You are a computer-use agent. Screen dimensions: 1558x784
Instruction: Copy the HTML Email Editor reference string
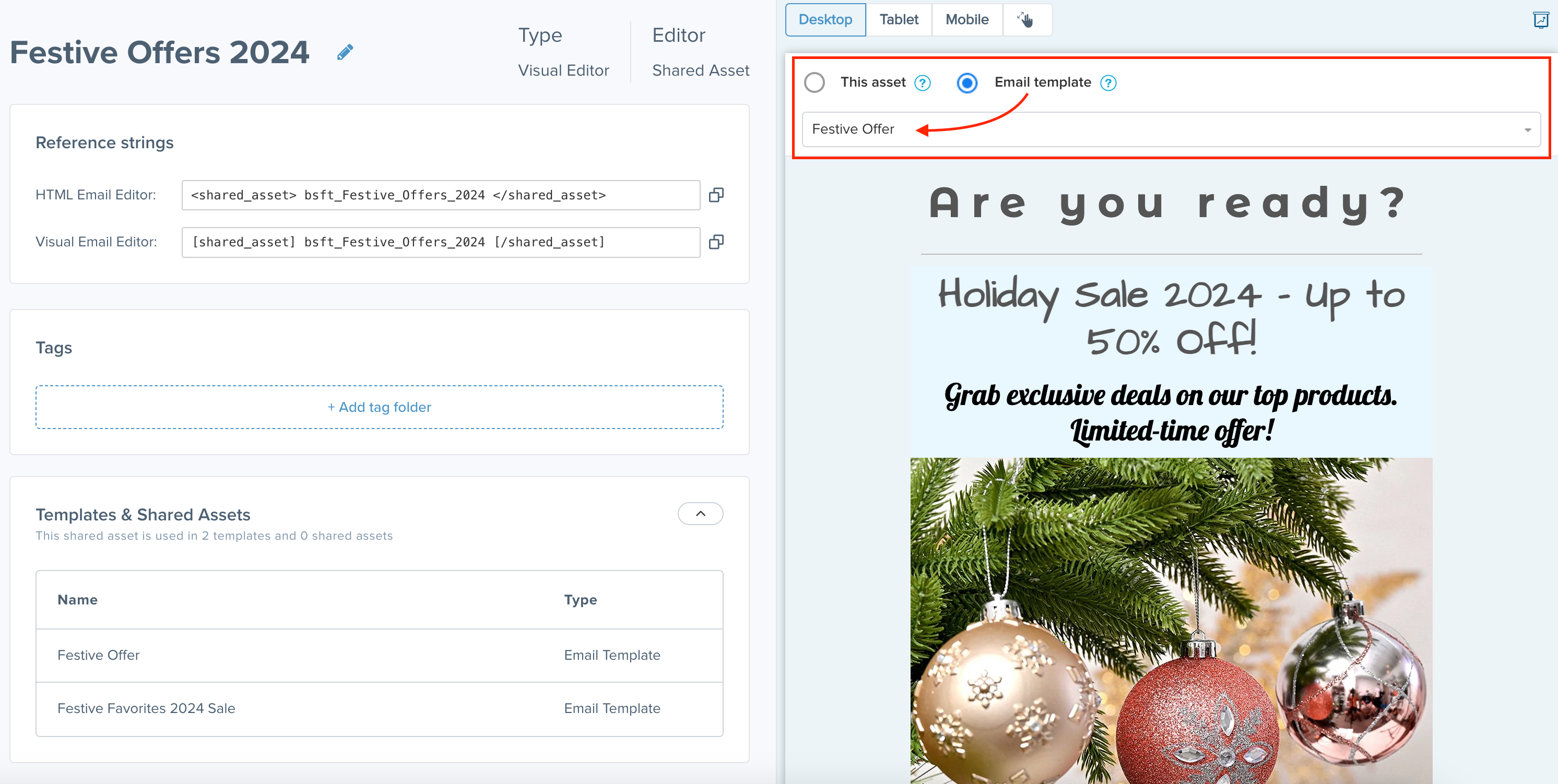(x=716, y=195)
